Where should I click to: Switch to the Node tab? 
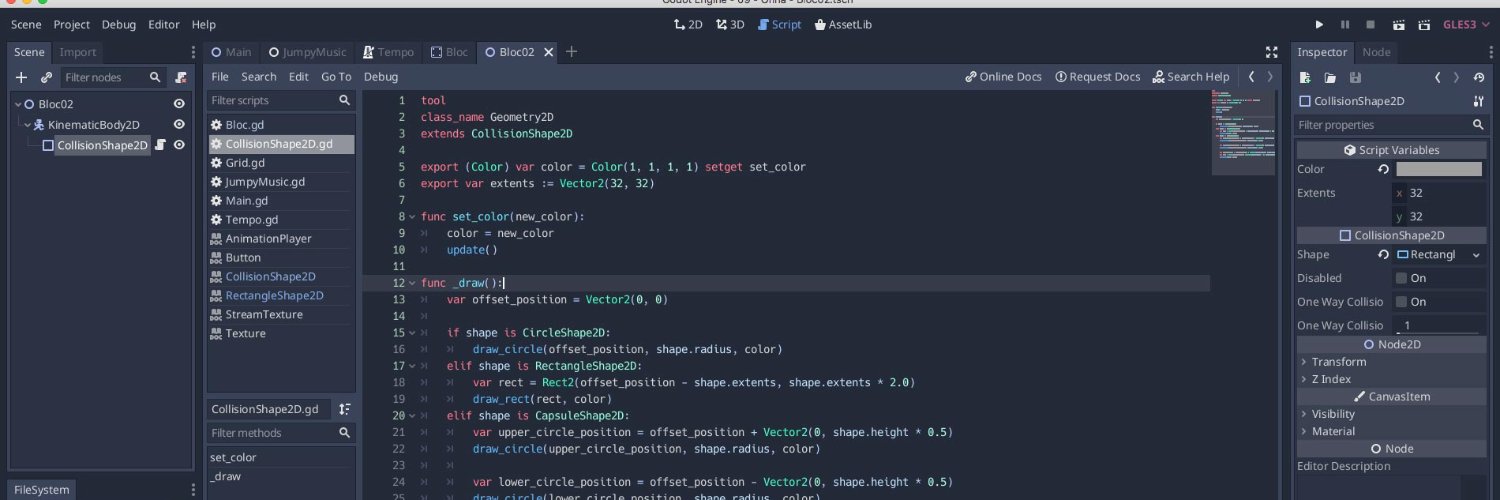click(1376, 52)
